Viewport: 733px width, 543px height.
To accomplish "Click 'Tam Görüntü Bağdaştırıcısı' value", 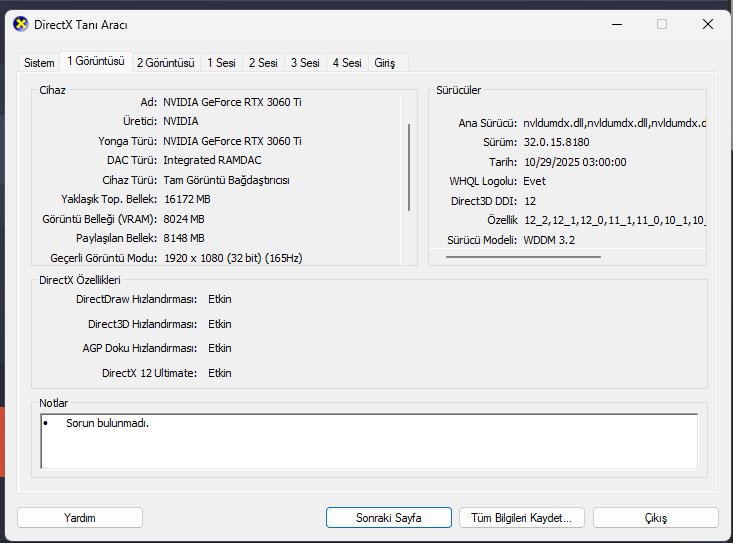I will [226, 180].
